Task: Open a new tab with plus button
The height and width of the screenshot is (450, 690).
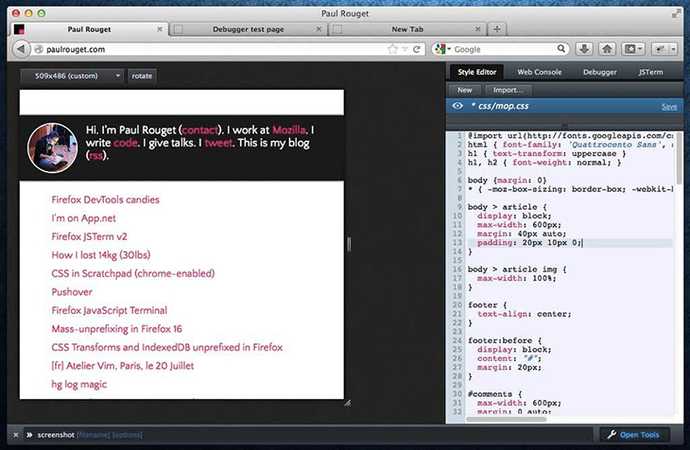Action: point(498,30)
